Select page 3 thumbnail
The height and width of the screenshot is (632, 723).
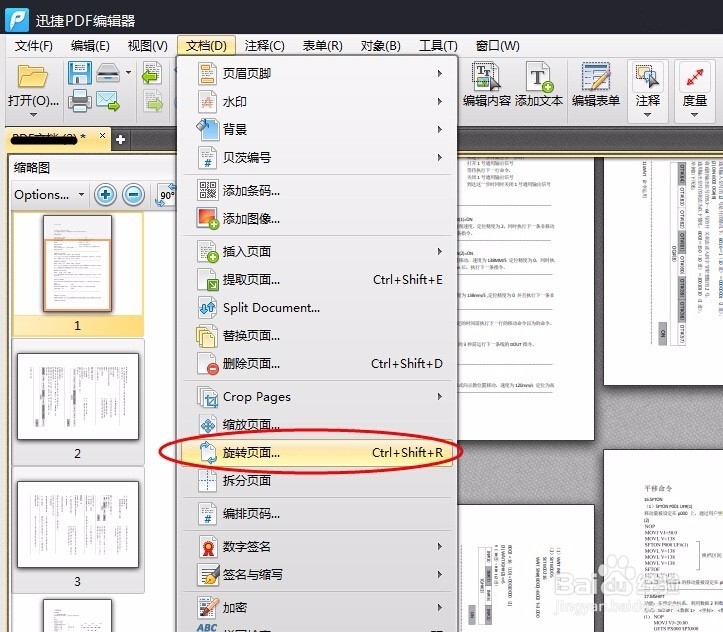(78, 524)
